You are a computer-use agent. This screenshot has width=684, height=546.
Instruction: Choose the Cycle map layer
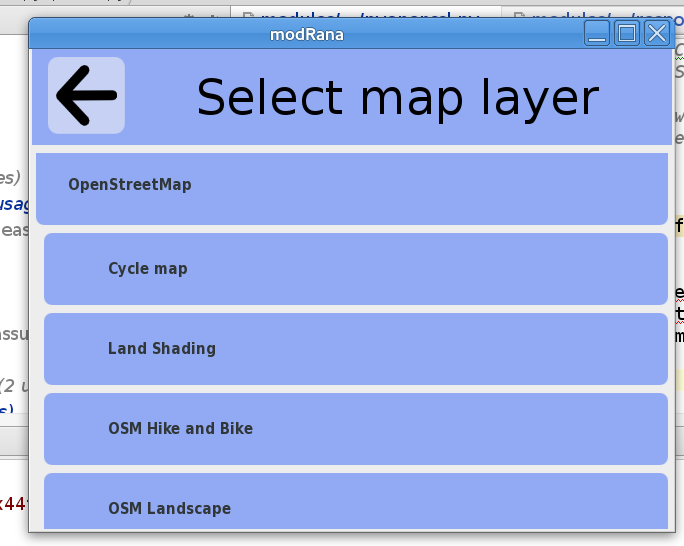(355, 269)
